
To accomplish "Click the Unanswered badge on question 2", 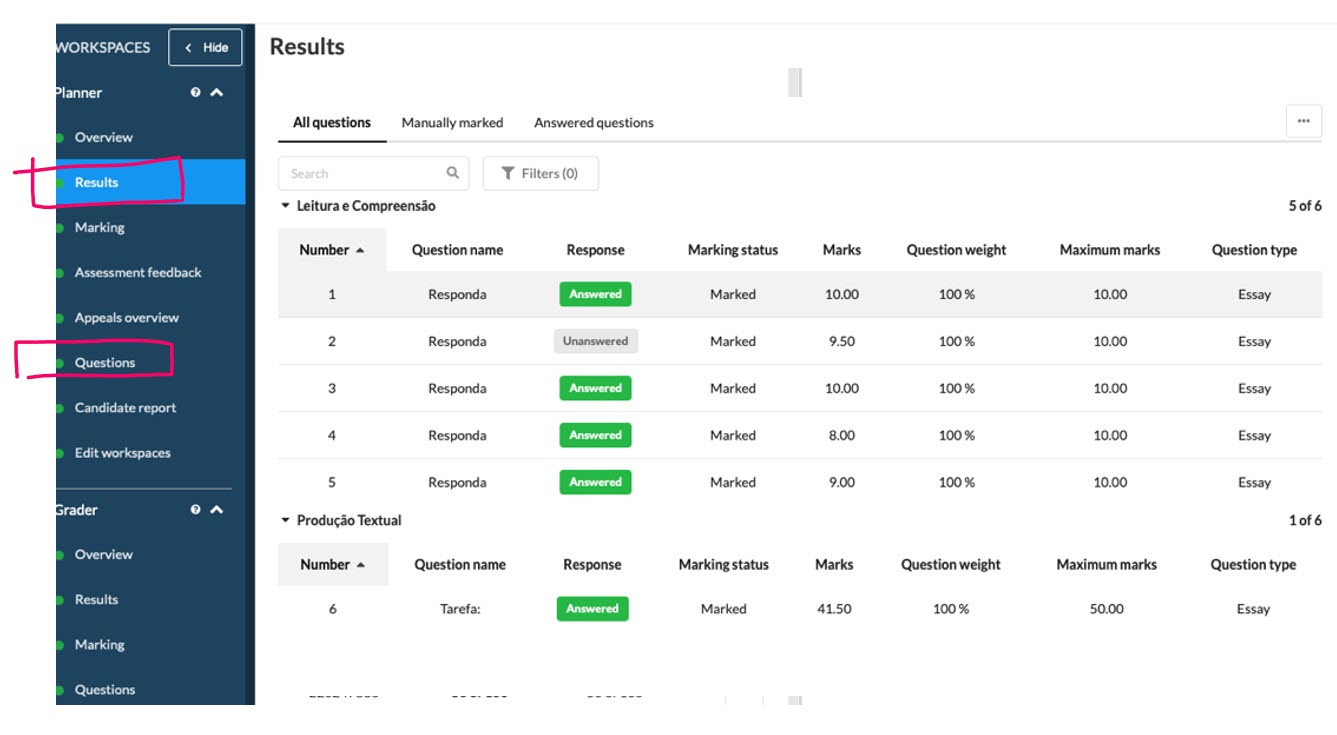I will [595, 341].
